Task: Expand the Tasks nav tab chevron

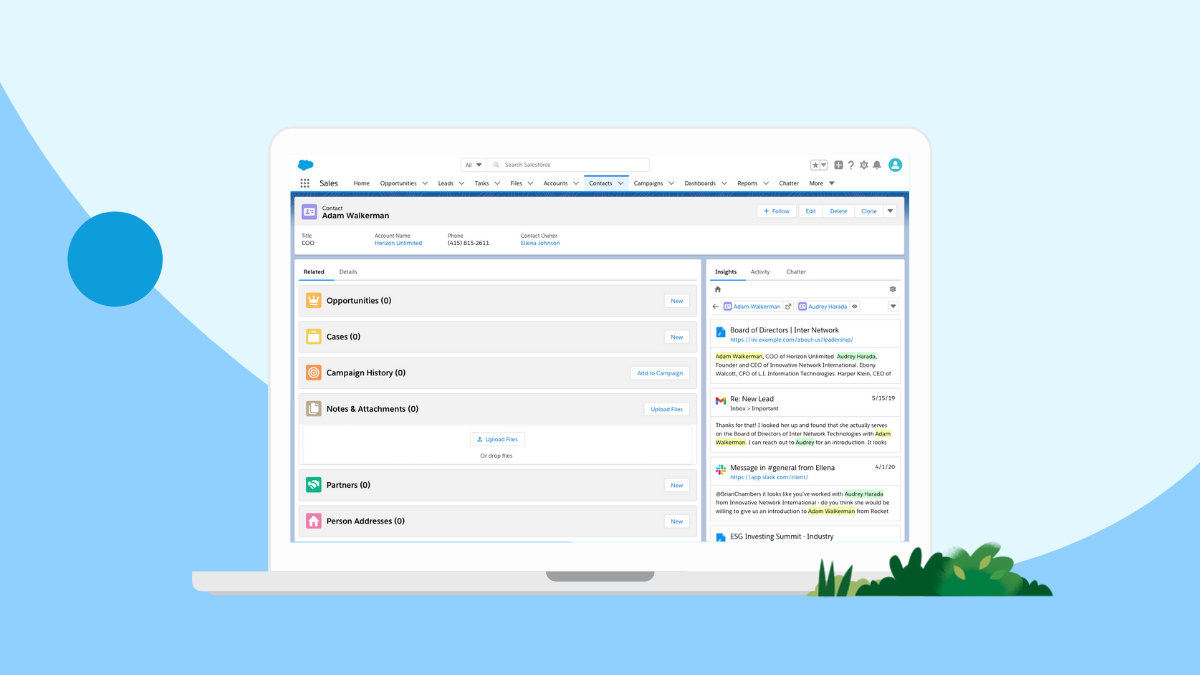Action: coord(497,183)
